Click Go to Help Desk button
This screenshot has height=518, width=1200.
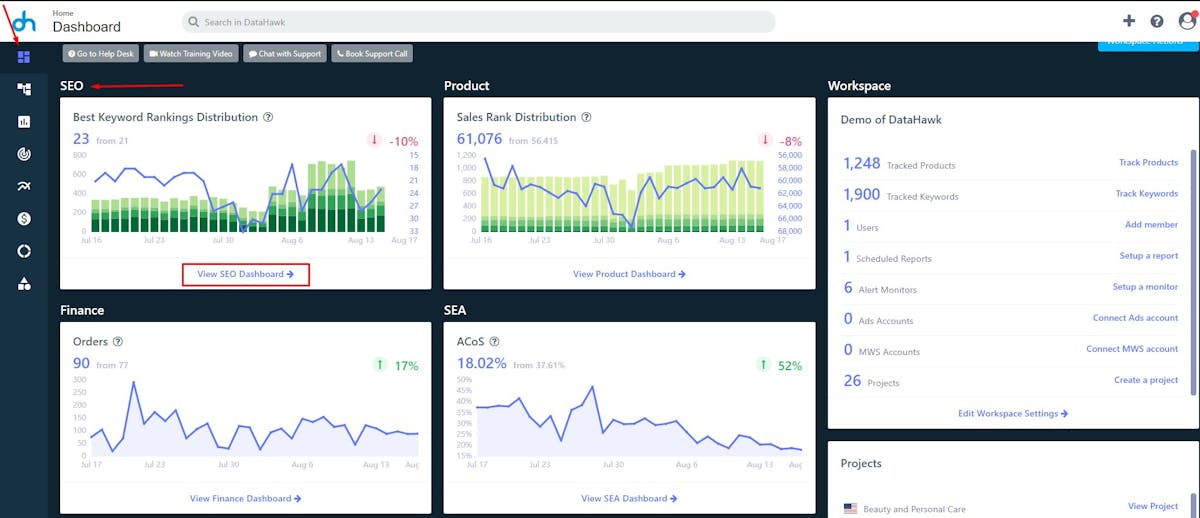click(x=101, y=54)
